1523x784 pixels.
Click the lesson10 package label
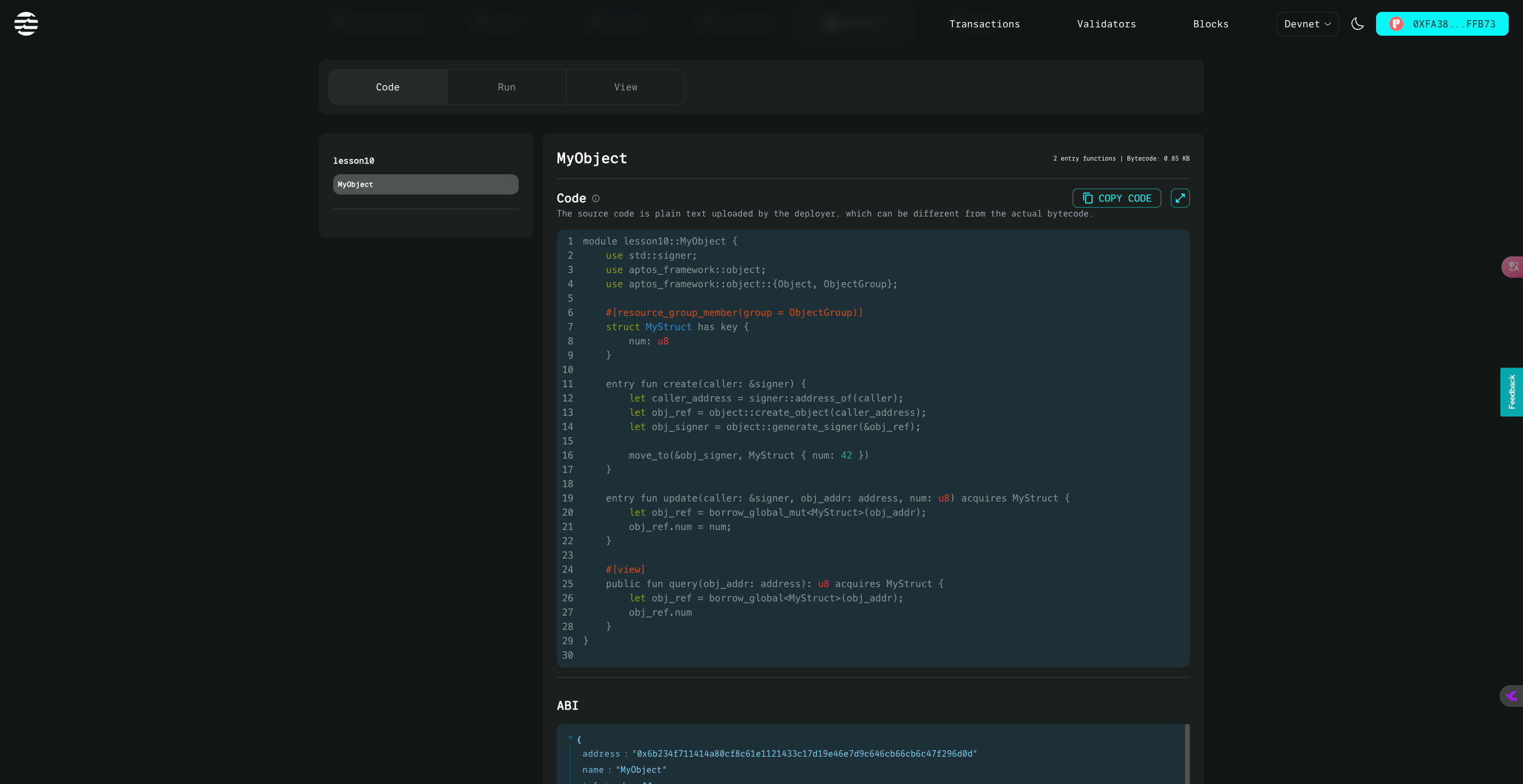click(x=353, y=161)
